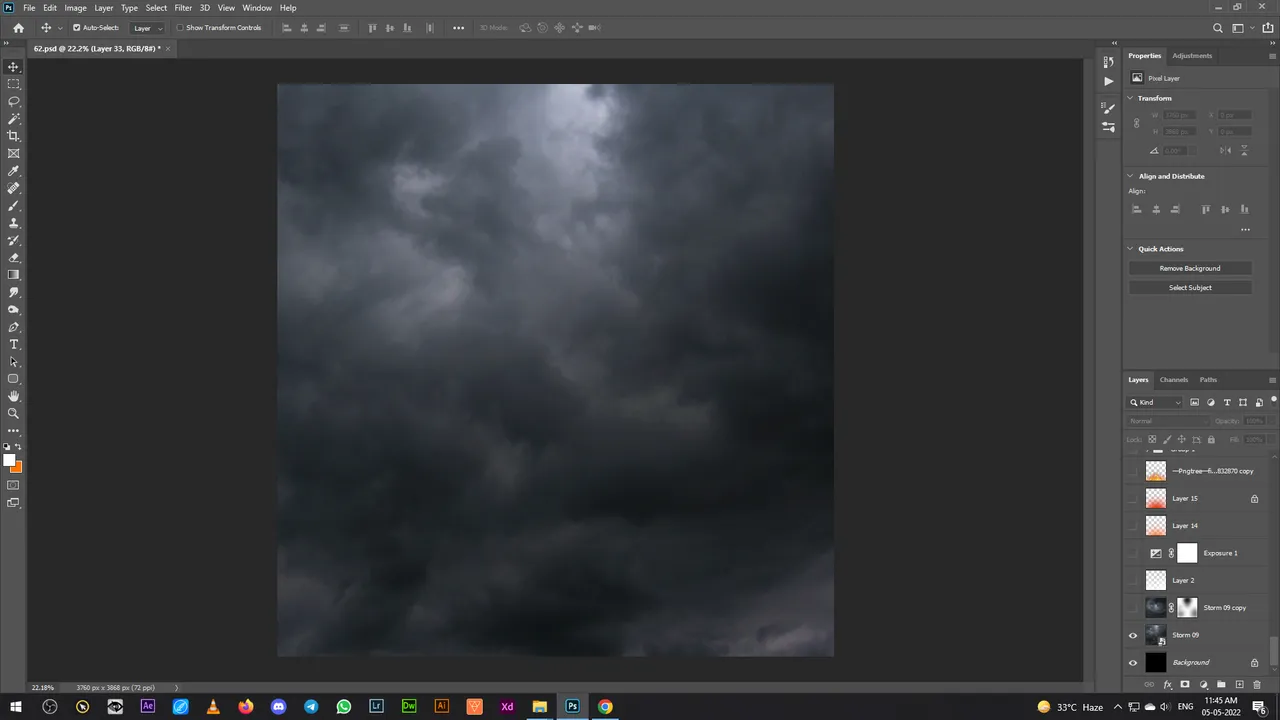Show the Exposure 1 adjustment layer

pos(1133,553)
